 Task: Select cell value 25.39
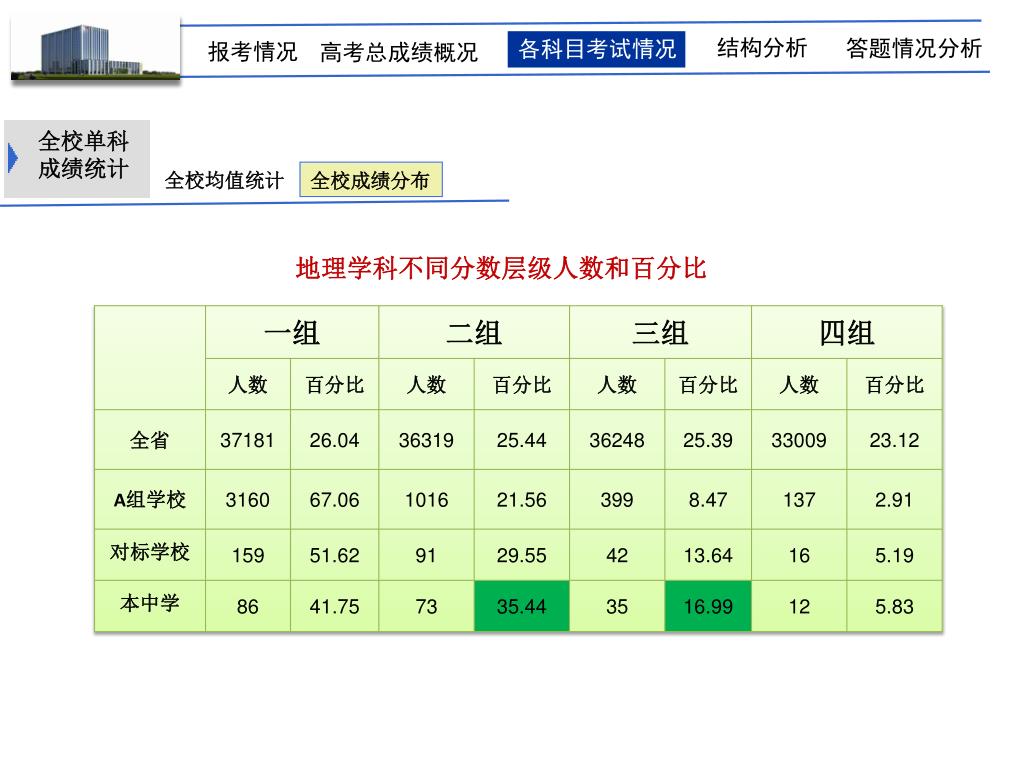(708, 440)
